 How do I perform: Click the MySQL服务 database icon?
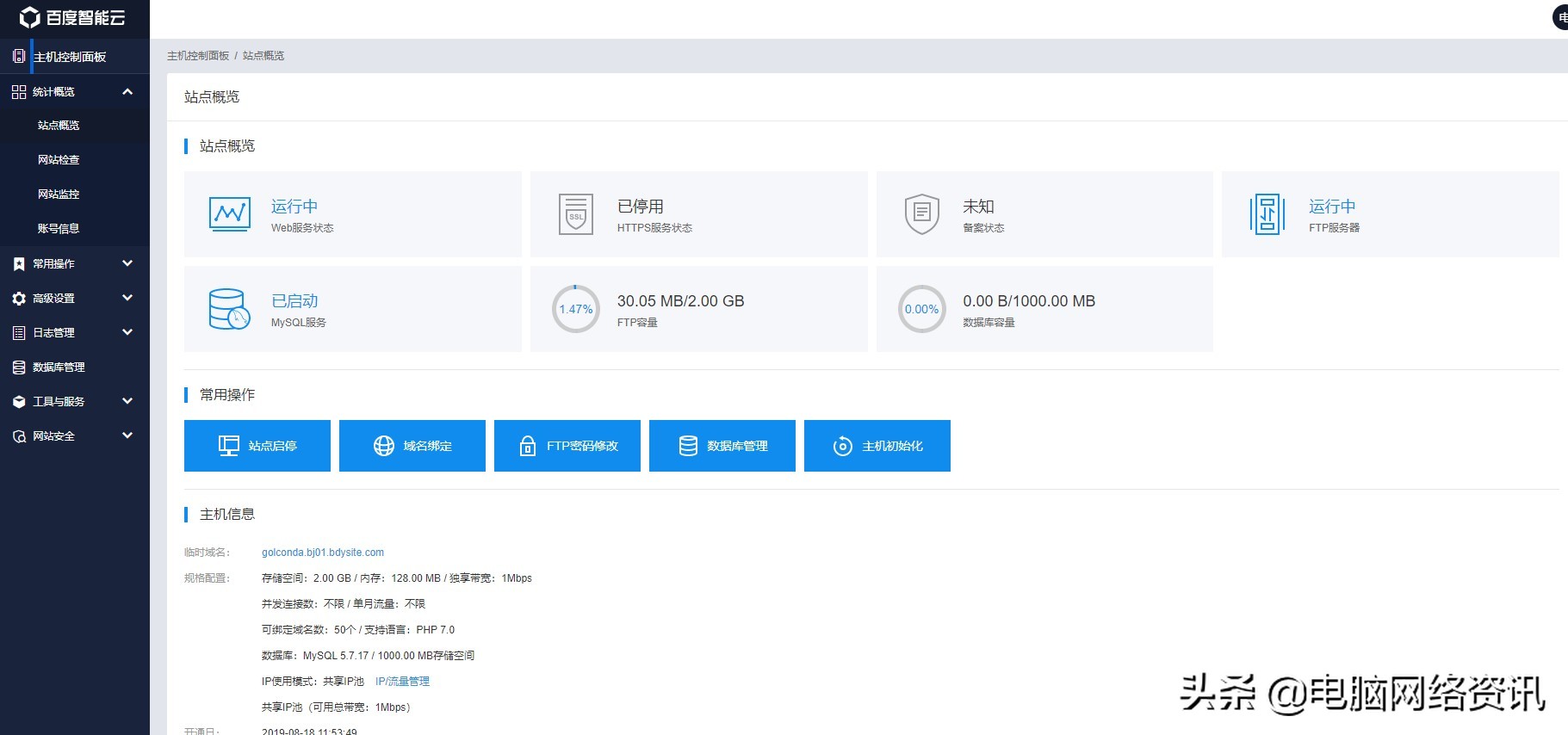(x=229, y=309)
